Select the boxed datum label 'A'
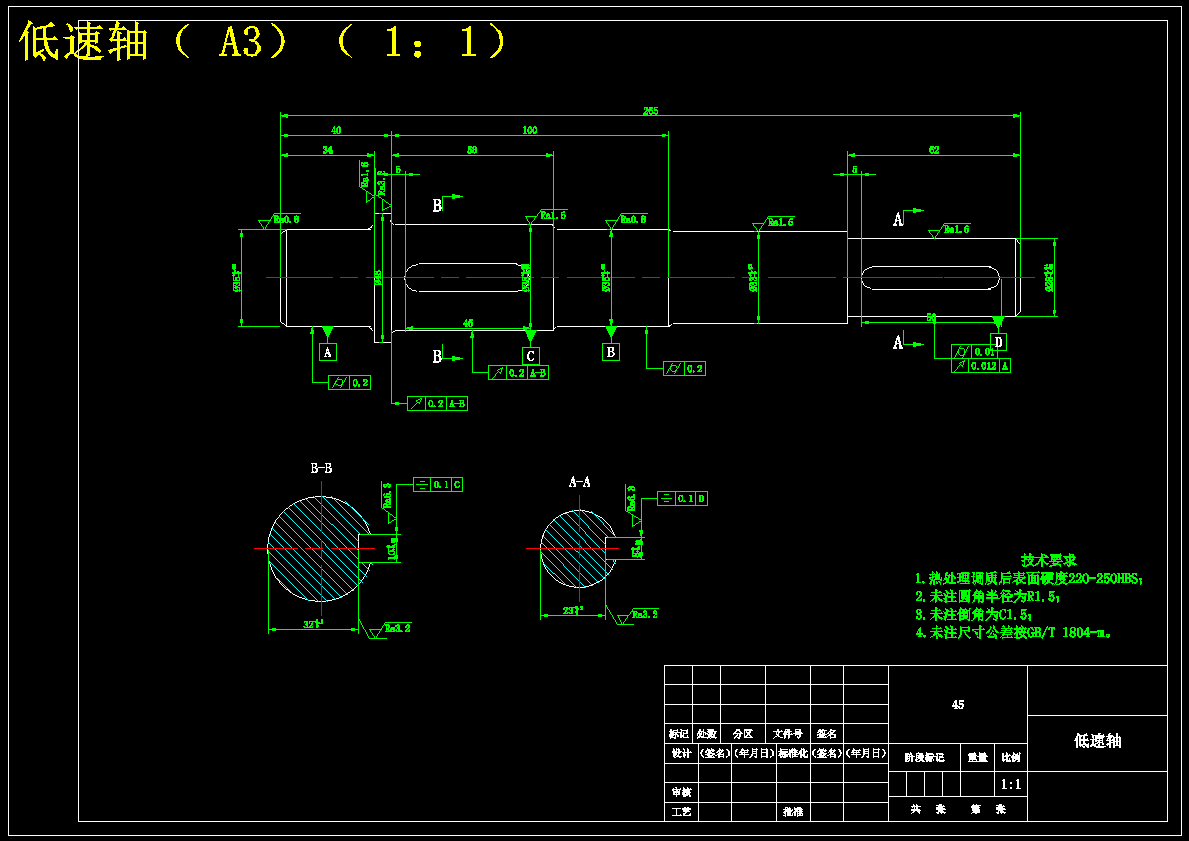The width and height of the screenshot is (1189, 841). click(x=328, y=352)
